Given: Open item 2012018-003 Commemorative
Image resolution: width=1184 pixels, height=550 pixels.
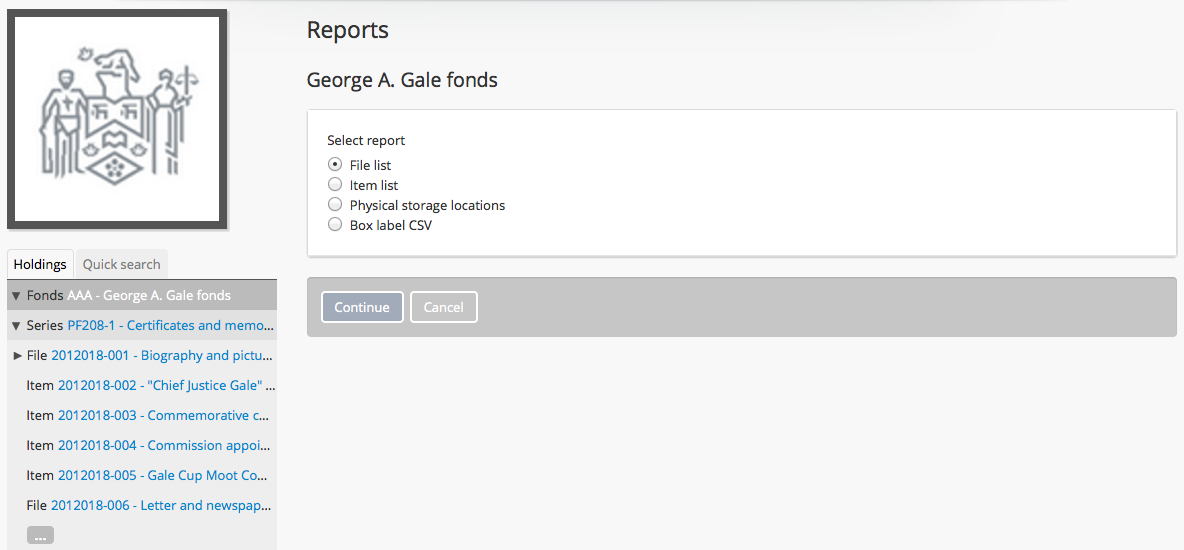Looking at the screenshot, I should click(x=163, y=415).
